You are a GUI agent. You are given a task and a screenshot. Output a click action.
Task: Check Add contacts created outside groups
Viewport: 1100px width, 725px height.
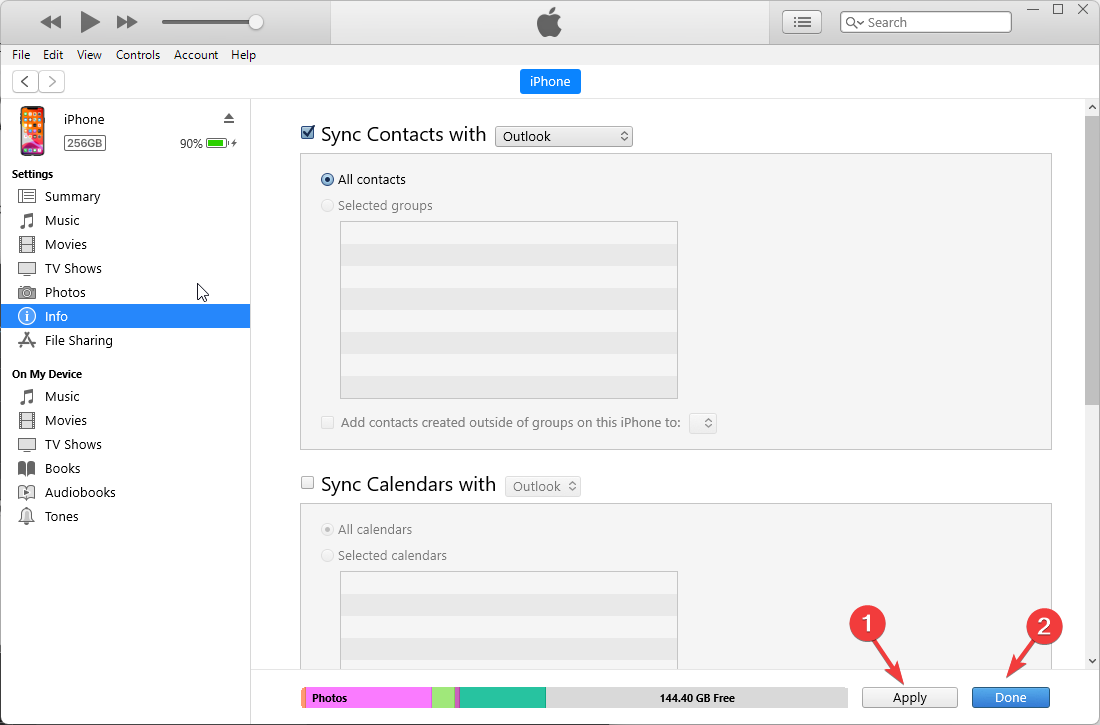coord(328,423)
